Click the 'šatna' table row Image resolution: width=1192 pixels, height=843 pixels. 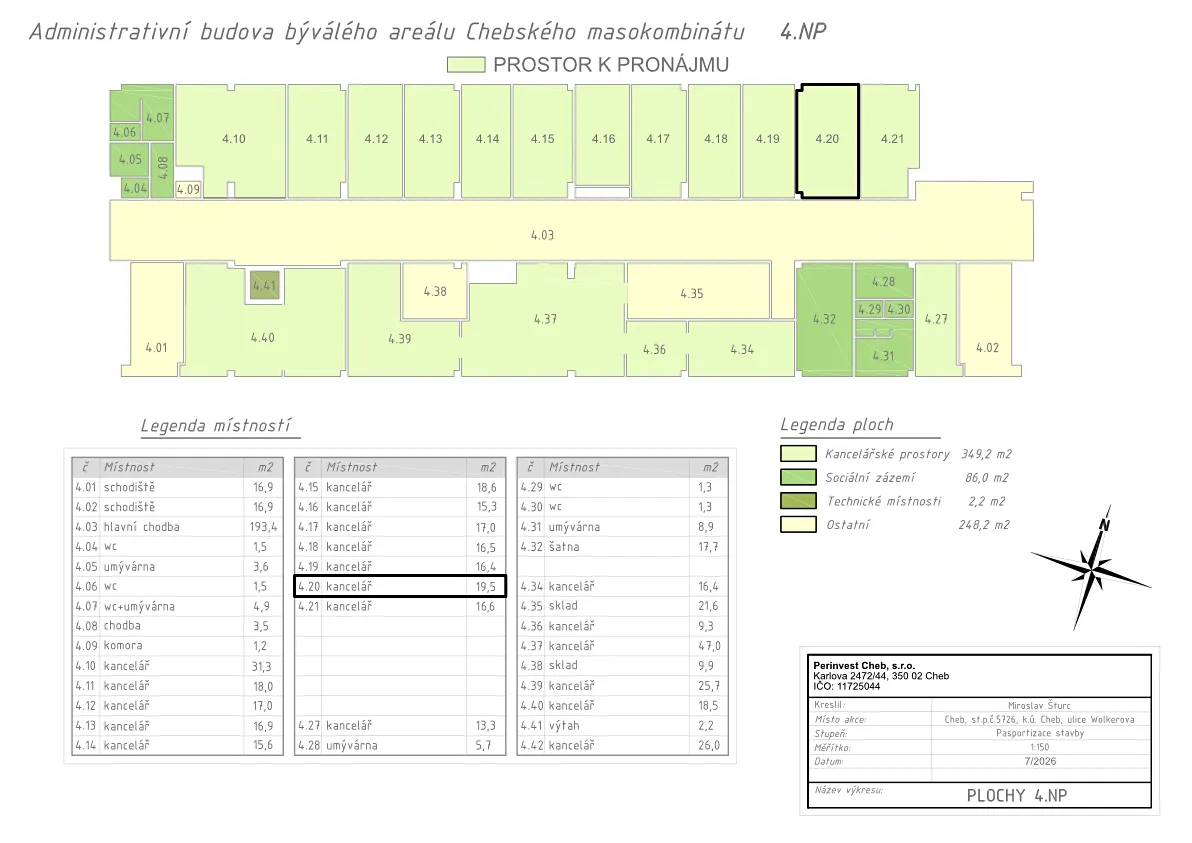(623, 547)
